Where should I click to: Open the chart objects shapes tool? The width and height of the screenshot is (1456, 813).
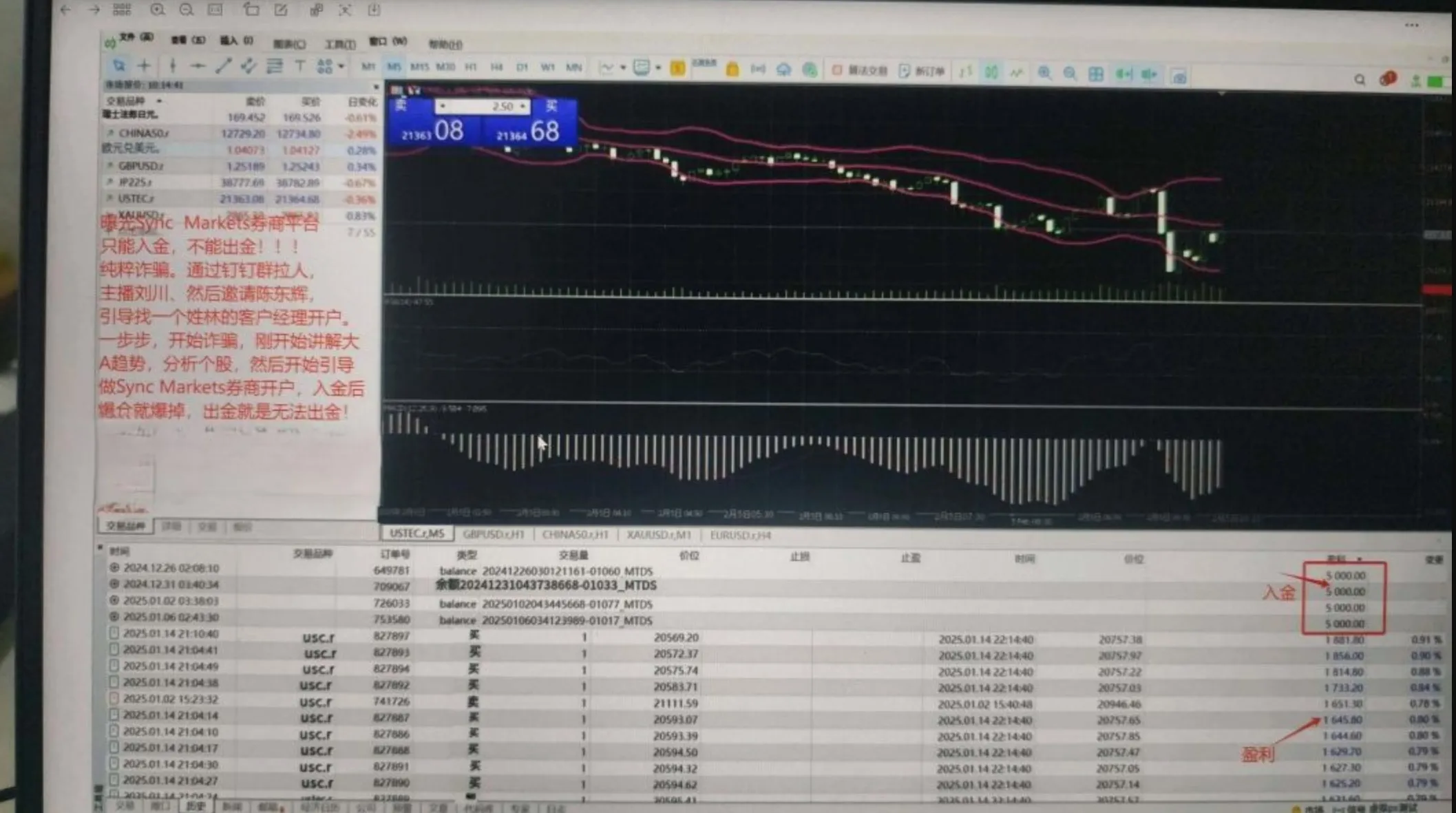coord(324,66)
